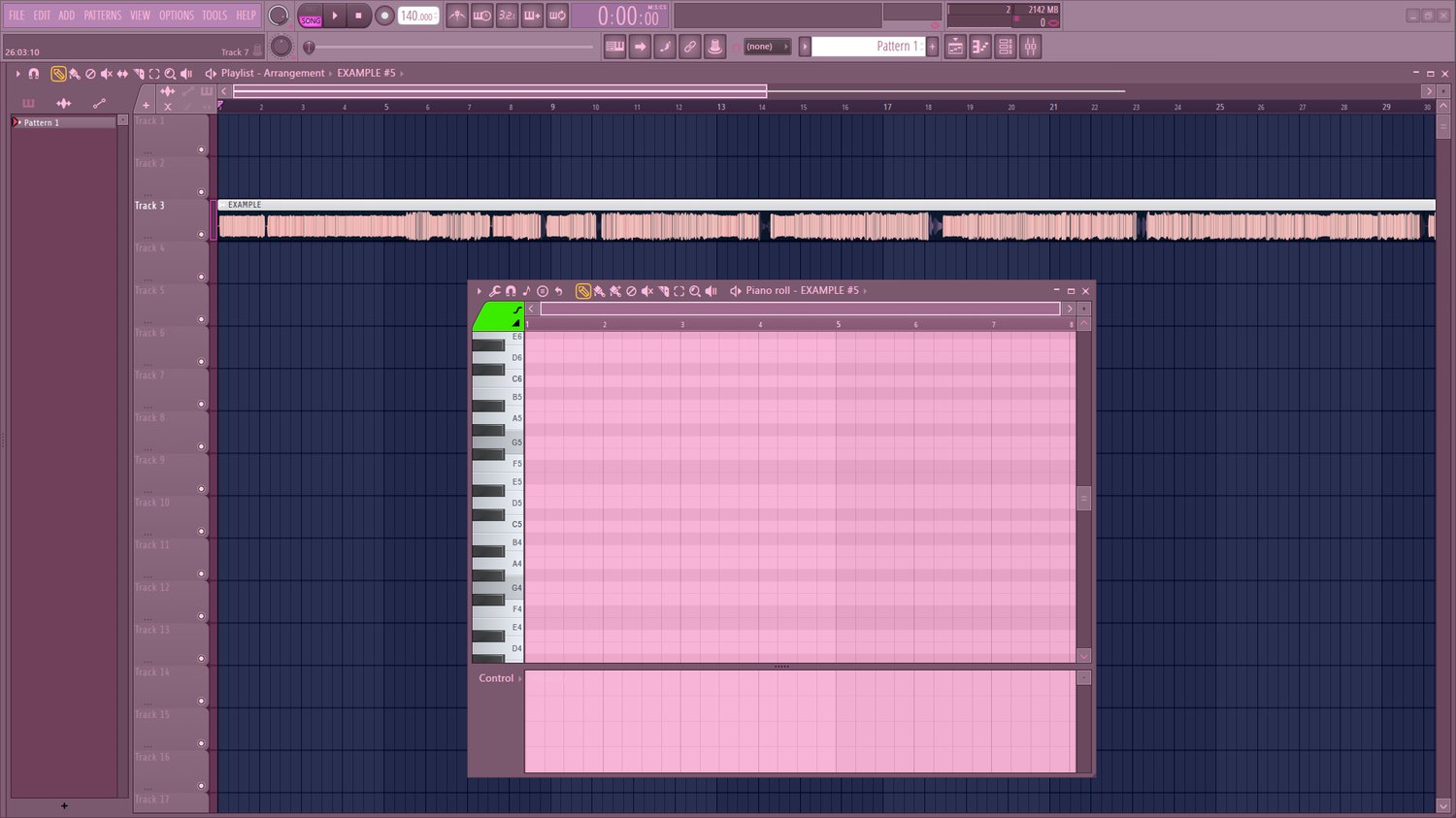Select the Playlist playback speaker tool
The image size is (1456, 818).
pos(186,74)
